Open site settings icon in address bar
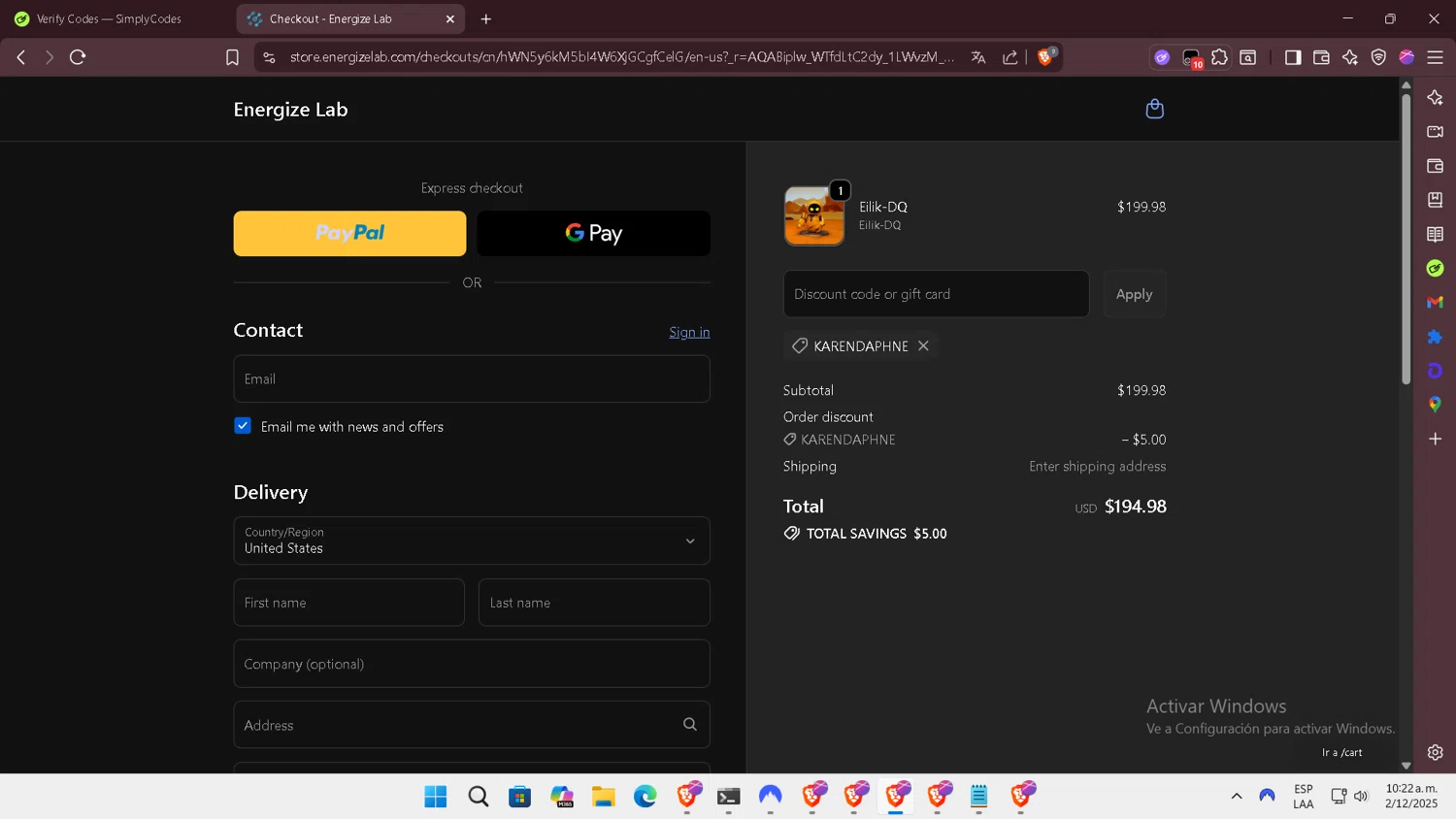This screenshot has height=819, width=1456. 270,57
